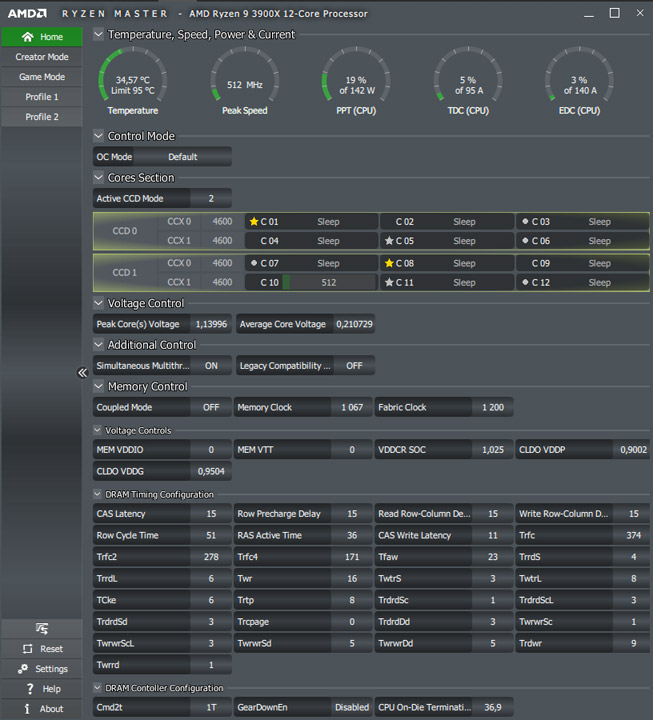Open the Home tab

(x=42, y=37)
